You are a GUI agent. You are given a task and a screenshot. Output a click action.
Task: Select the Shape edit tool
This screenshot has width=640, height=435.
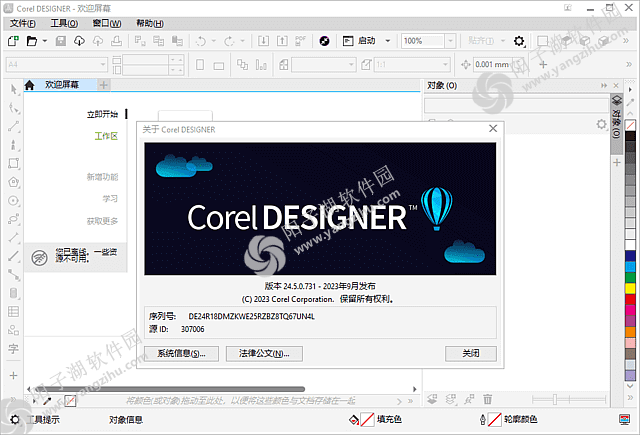(13, 108)
